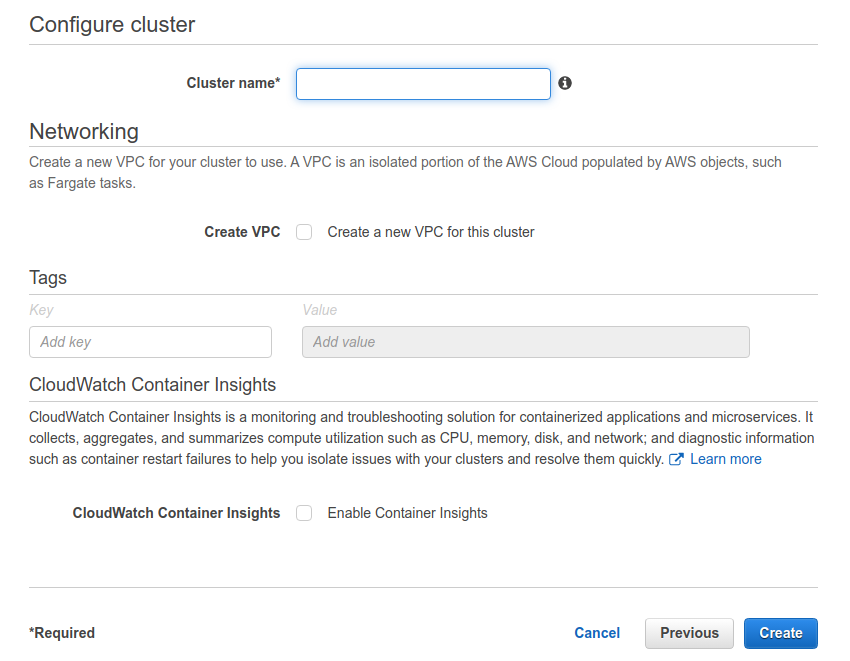Click the Add key field under Tags

click(150, 342)
